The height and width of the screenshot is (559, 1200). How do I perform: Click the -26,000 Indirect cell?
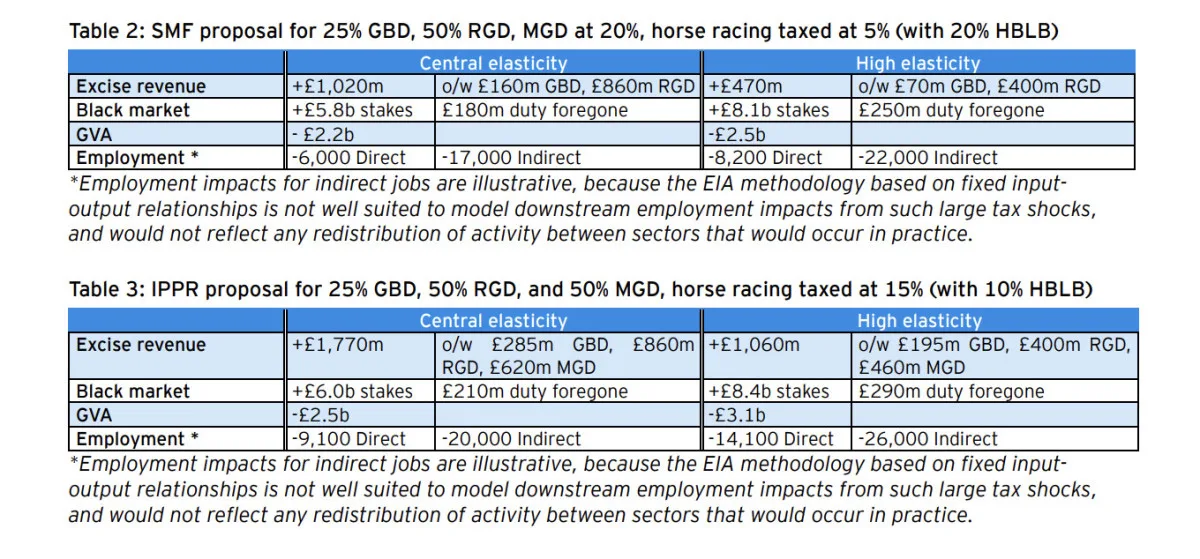[928, 438]
